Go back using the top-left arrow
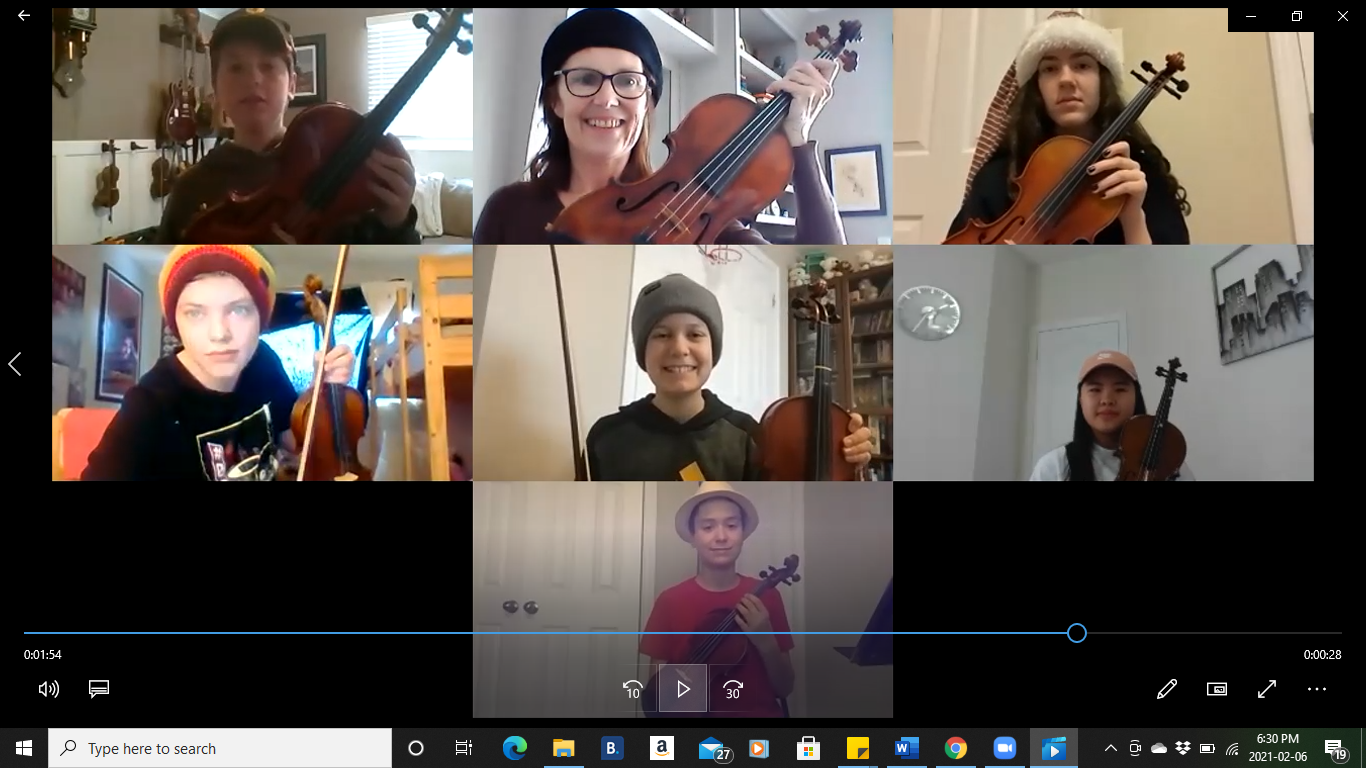Screen dimensions: 1366x768 point(24,16)
